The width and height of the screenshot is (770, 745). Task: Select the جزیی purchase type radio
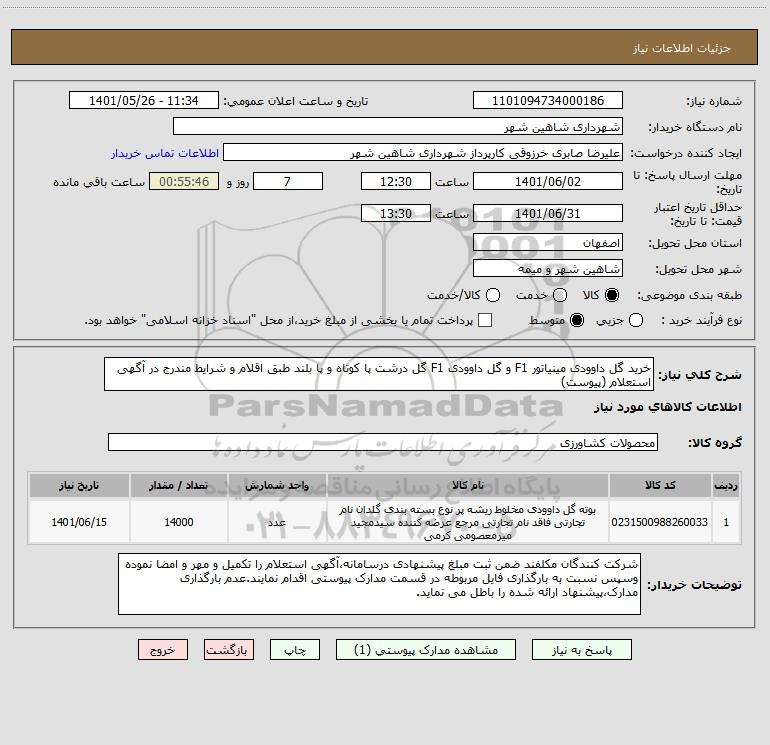coord(636,320)
